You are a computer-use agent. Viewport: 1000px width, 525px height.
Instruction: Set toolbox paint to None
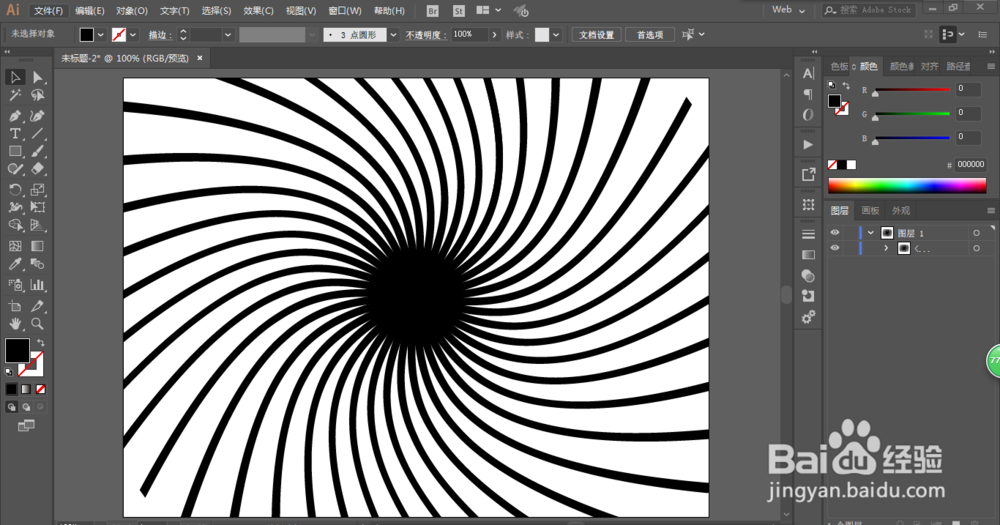pos(41,389)
